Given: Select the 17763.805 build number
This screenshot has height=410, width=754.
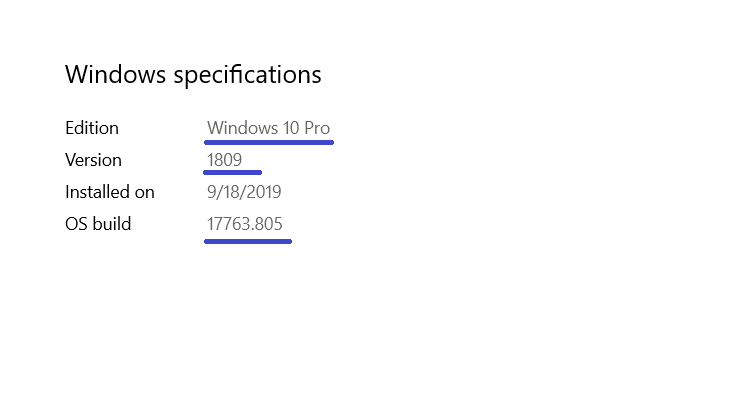Looking at the screenshot, I should point(244,224).
